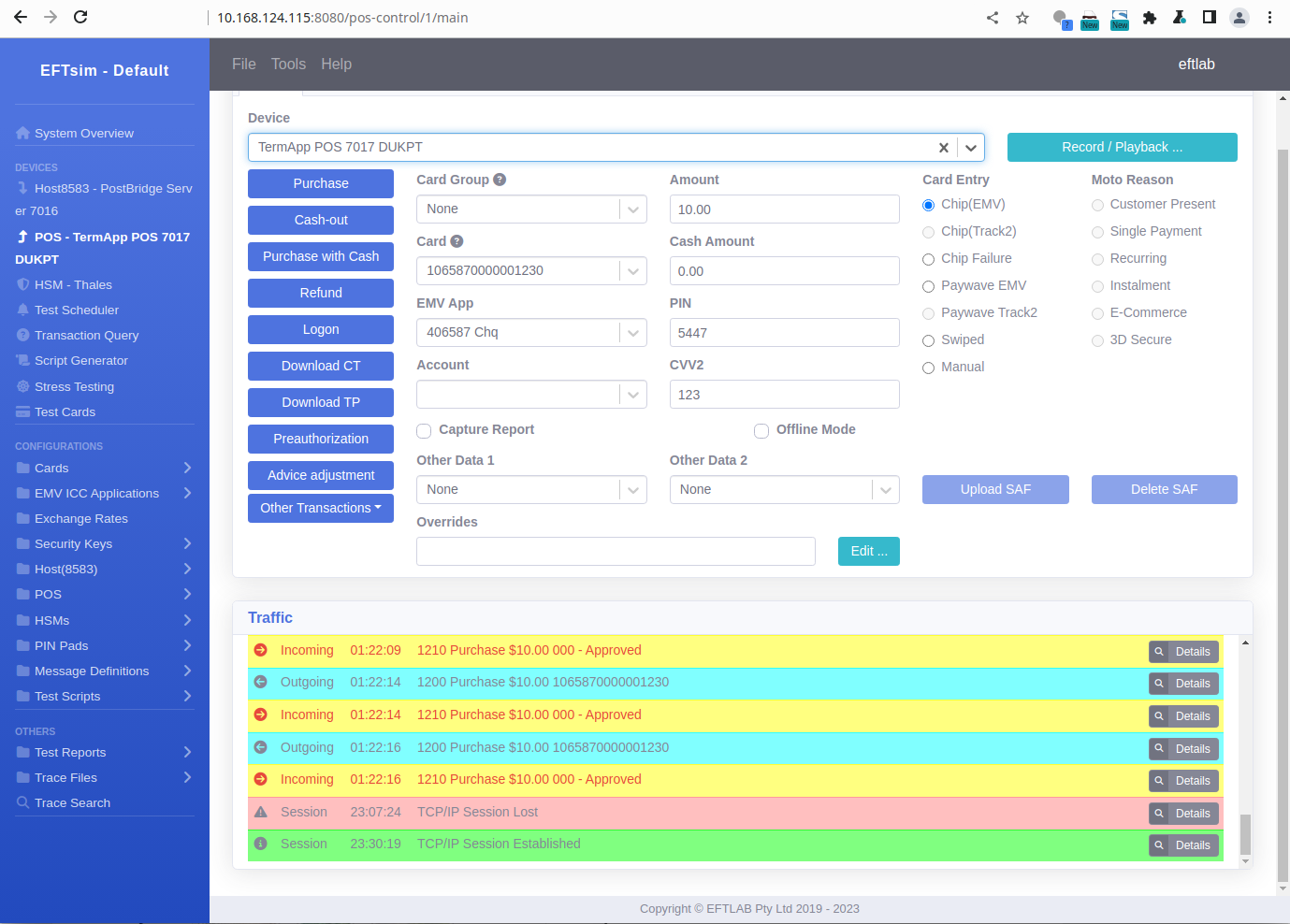
Task: Open the File menu
Action: pyautogui.click(x=243, y=64)
